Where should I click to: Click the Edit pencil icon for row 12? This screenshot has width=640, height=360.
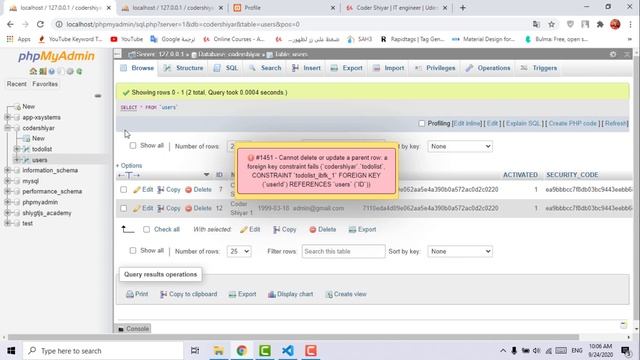[137, 209]
